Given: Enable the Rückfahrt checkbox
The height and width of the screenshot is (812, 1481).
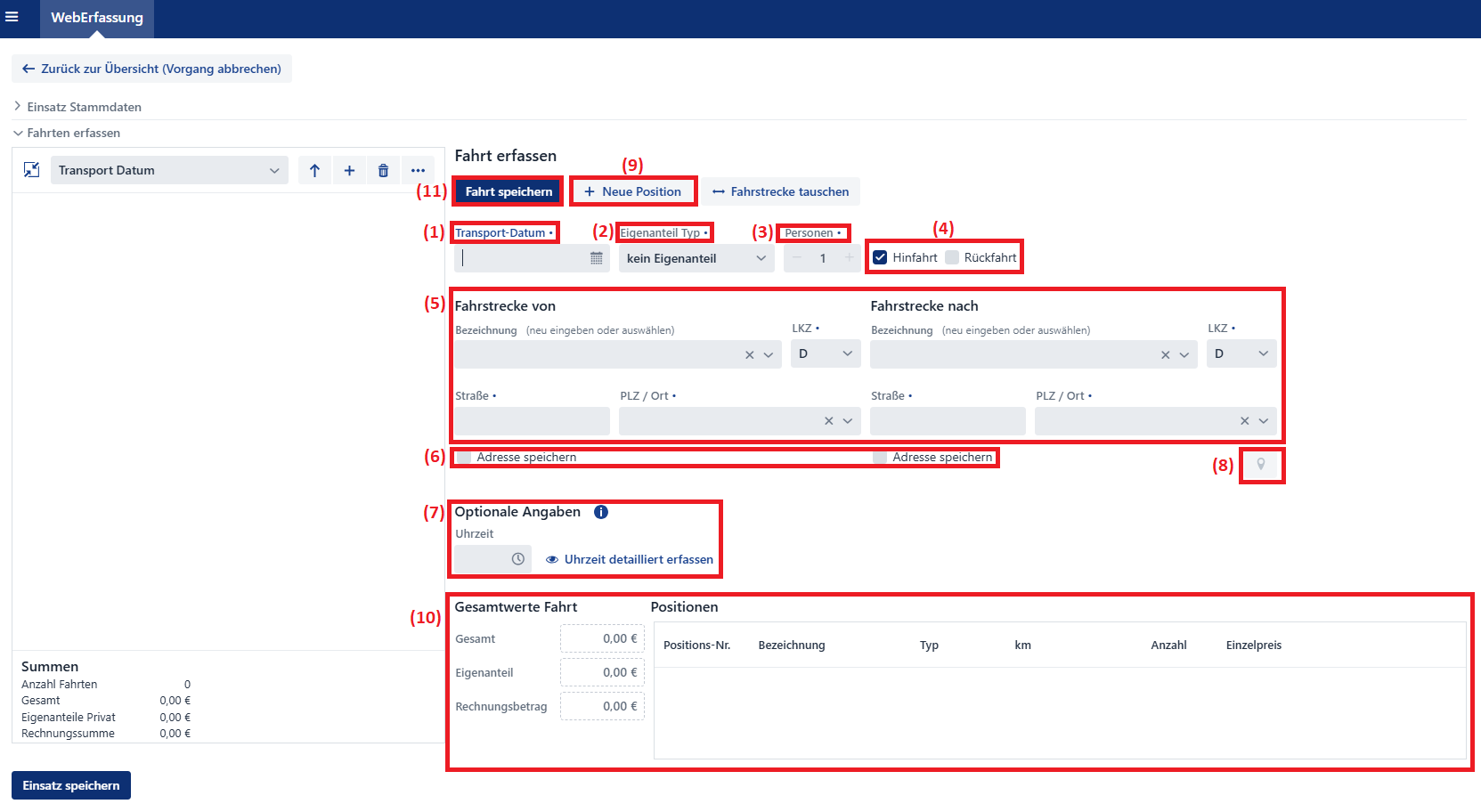Looking at the screenshot, I should point(952,257).
